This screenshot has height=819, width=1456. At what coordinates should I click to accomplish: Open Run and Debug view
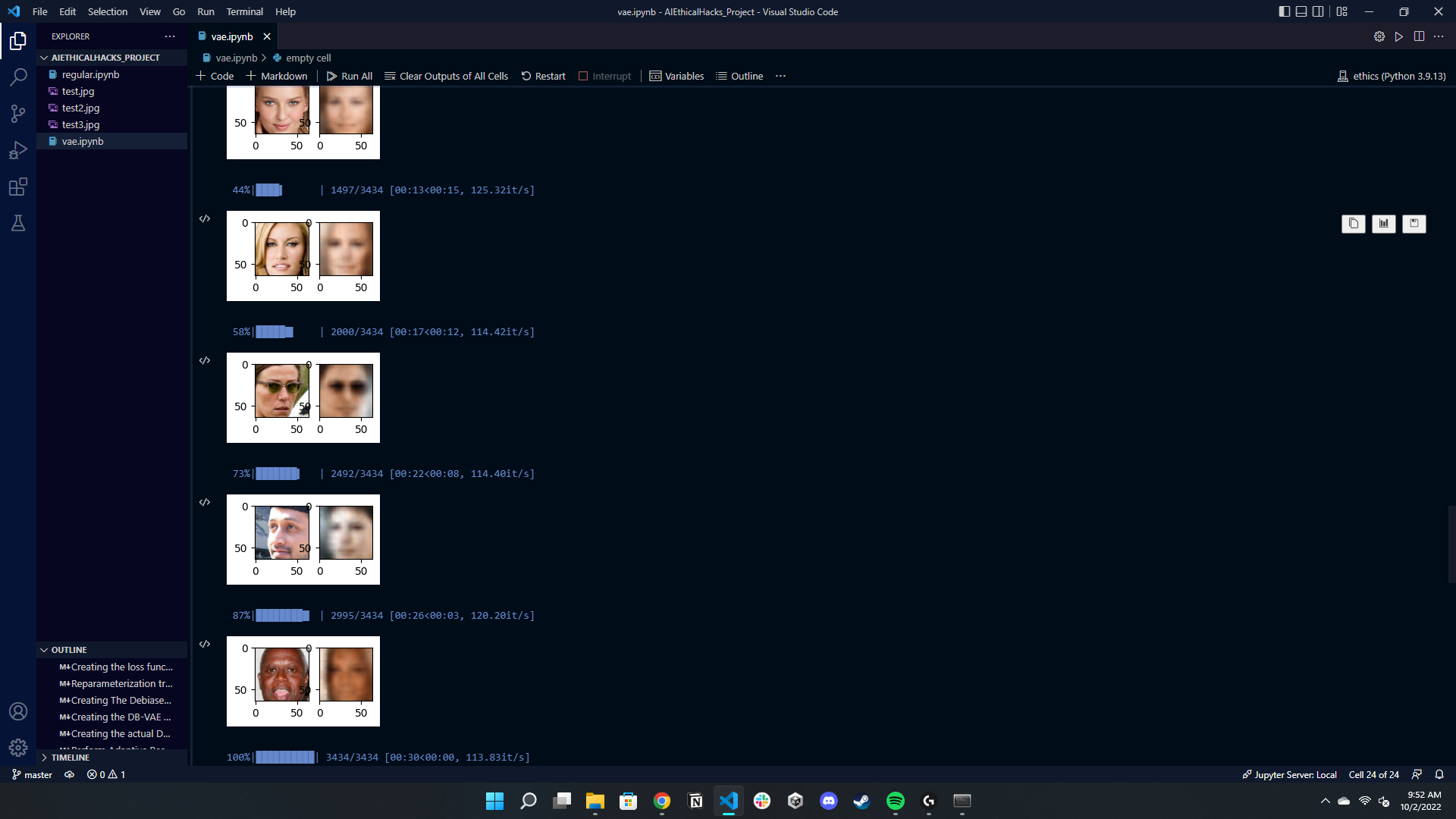[18, 150]
